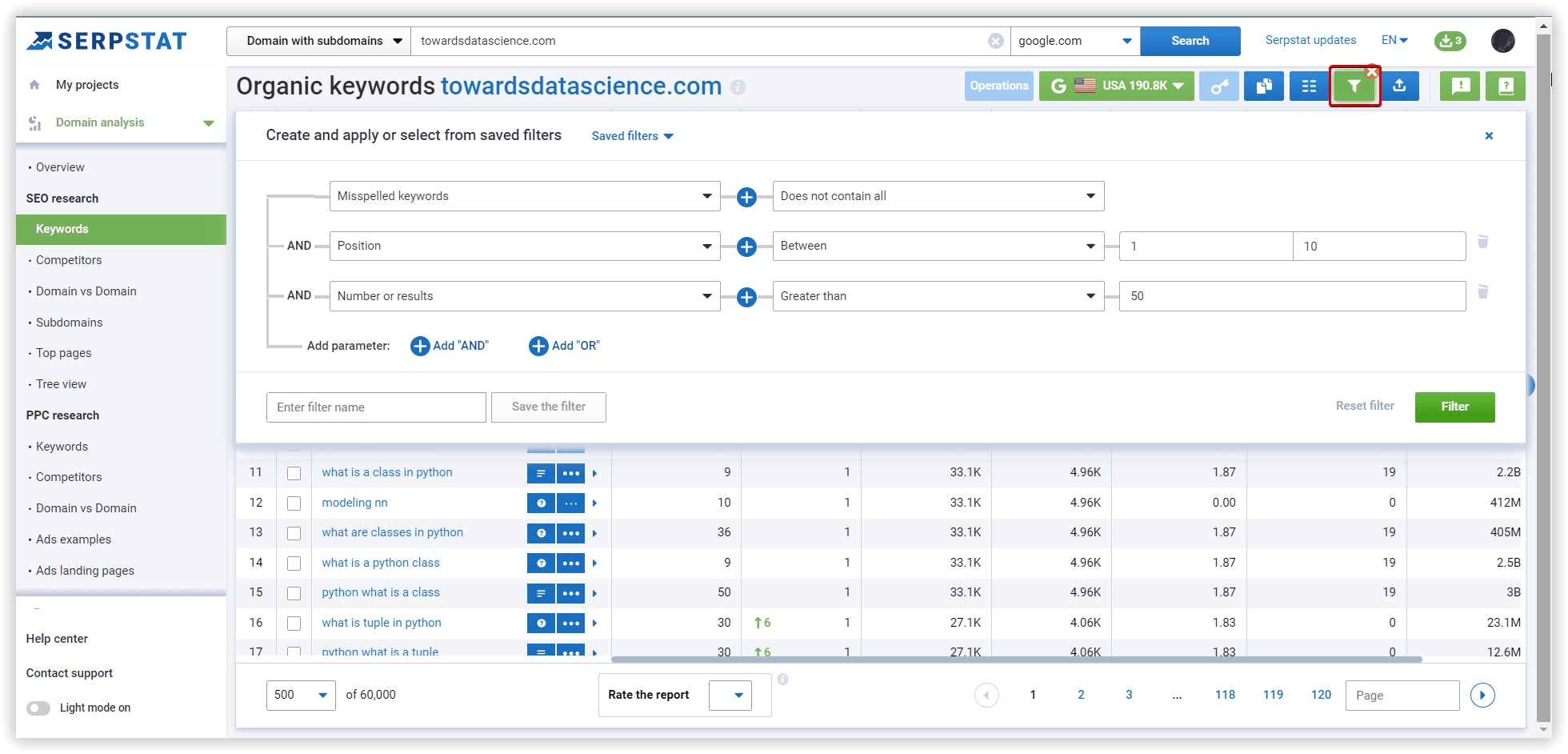Check the checkbox for 'what is a class in python'

tap(294, 473)
